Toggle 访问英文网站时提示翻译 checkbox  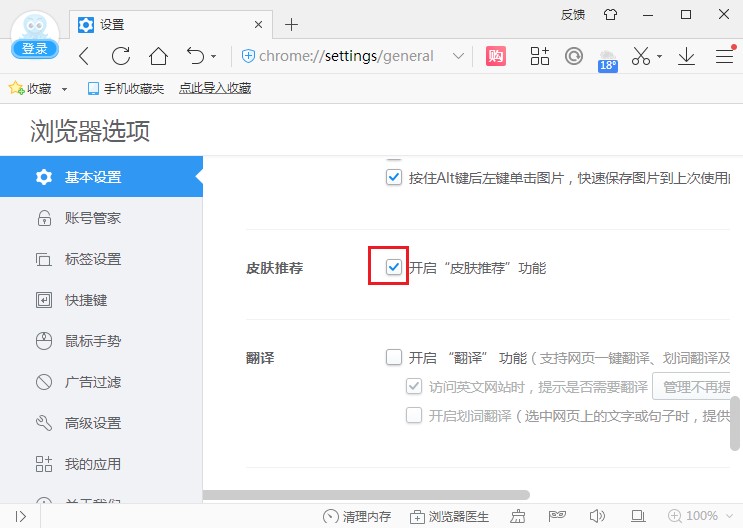click(x=414, y=386)
